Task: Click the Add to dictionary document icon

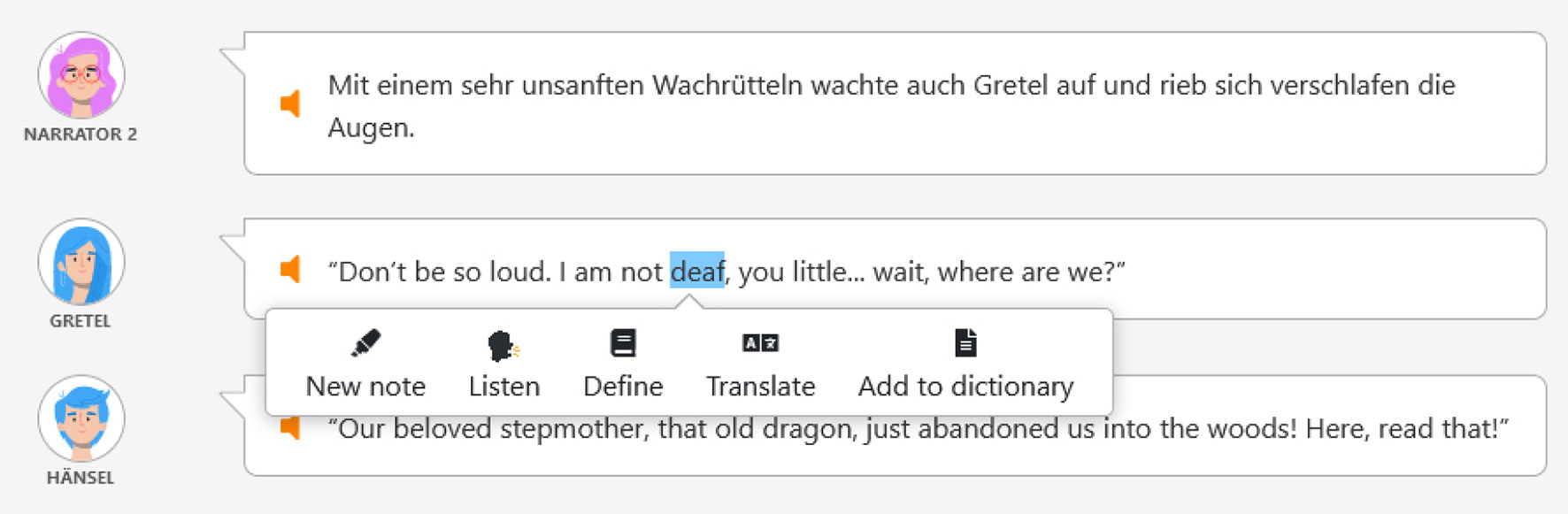Action: pos(965,343)
